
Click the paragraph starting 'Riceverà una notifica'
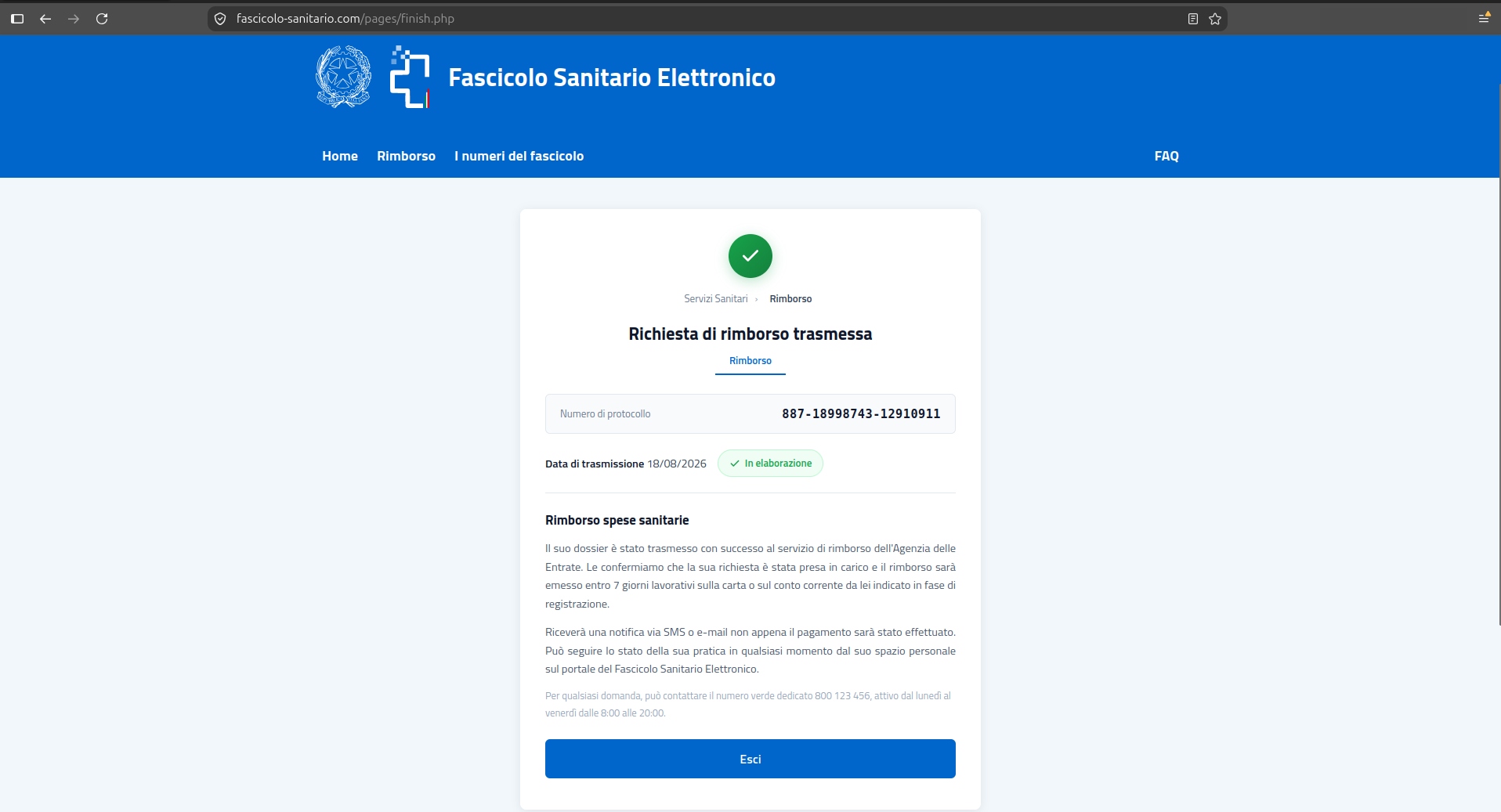pos(750,651)
